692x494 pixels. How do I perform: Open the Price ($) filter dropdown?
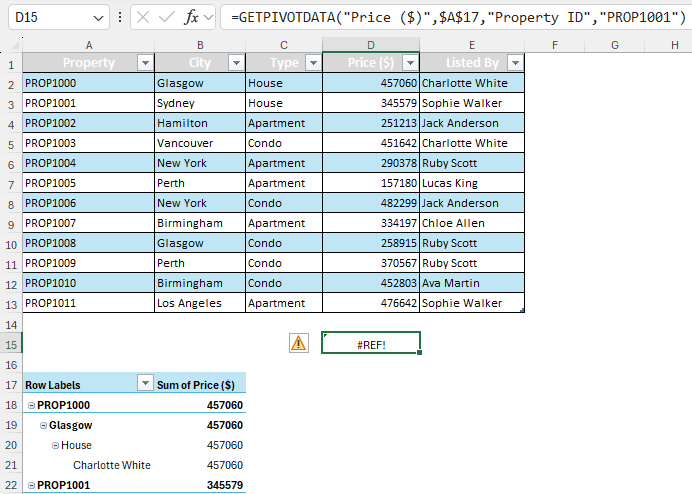point(410,63)
